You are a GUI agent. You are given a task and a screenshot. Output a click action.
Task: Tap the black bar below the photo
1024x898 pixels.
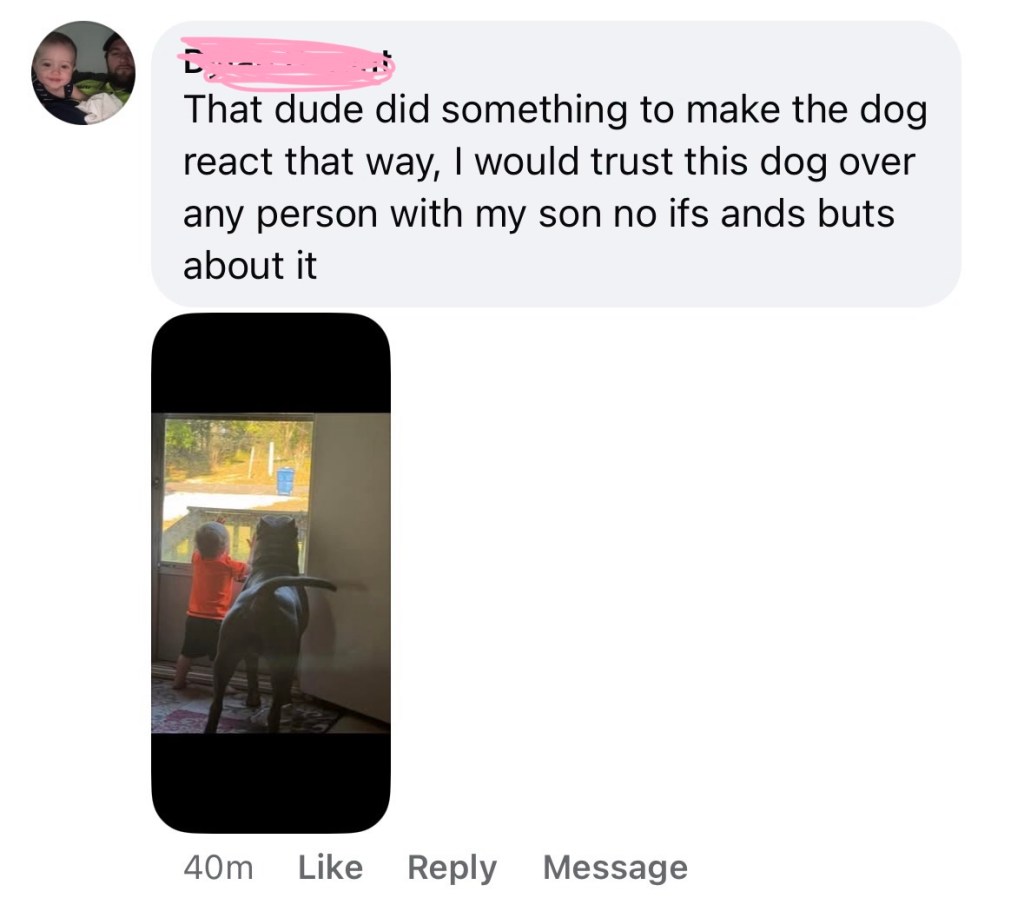[271, 782]
